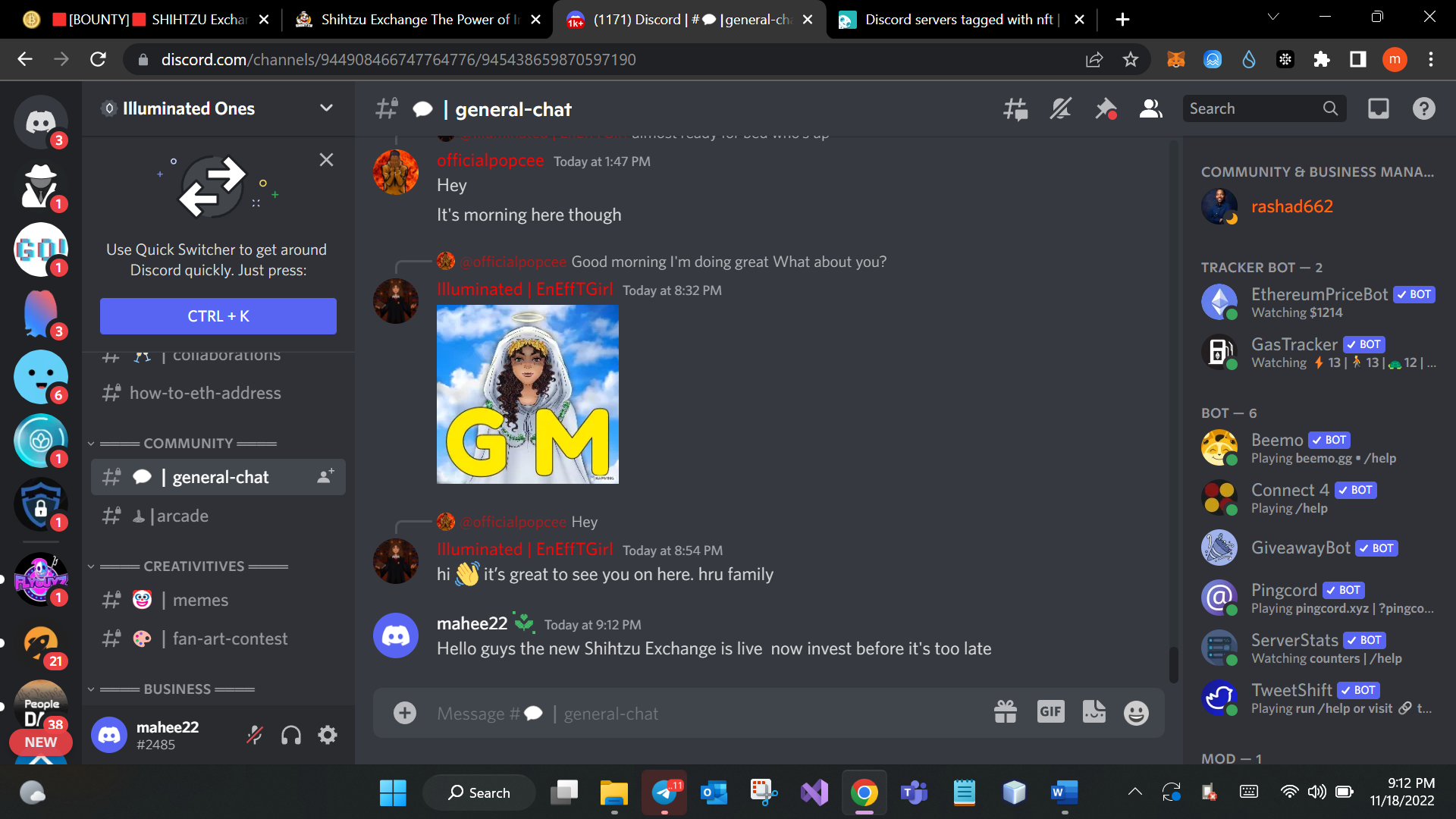Open the GIF picker
The width and height of the screenshot is (1456, 819).
(x=1050, y=712)
